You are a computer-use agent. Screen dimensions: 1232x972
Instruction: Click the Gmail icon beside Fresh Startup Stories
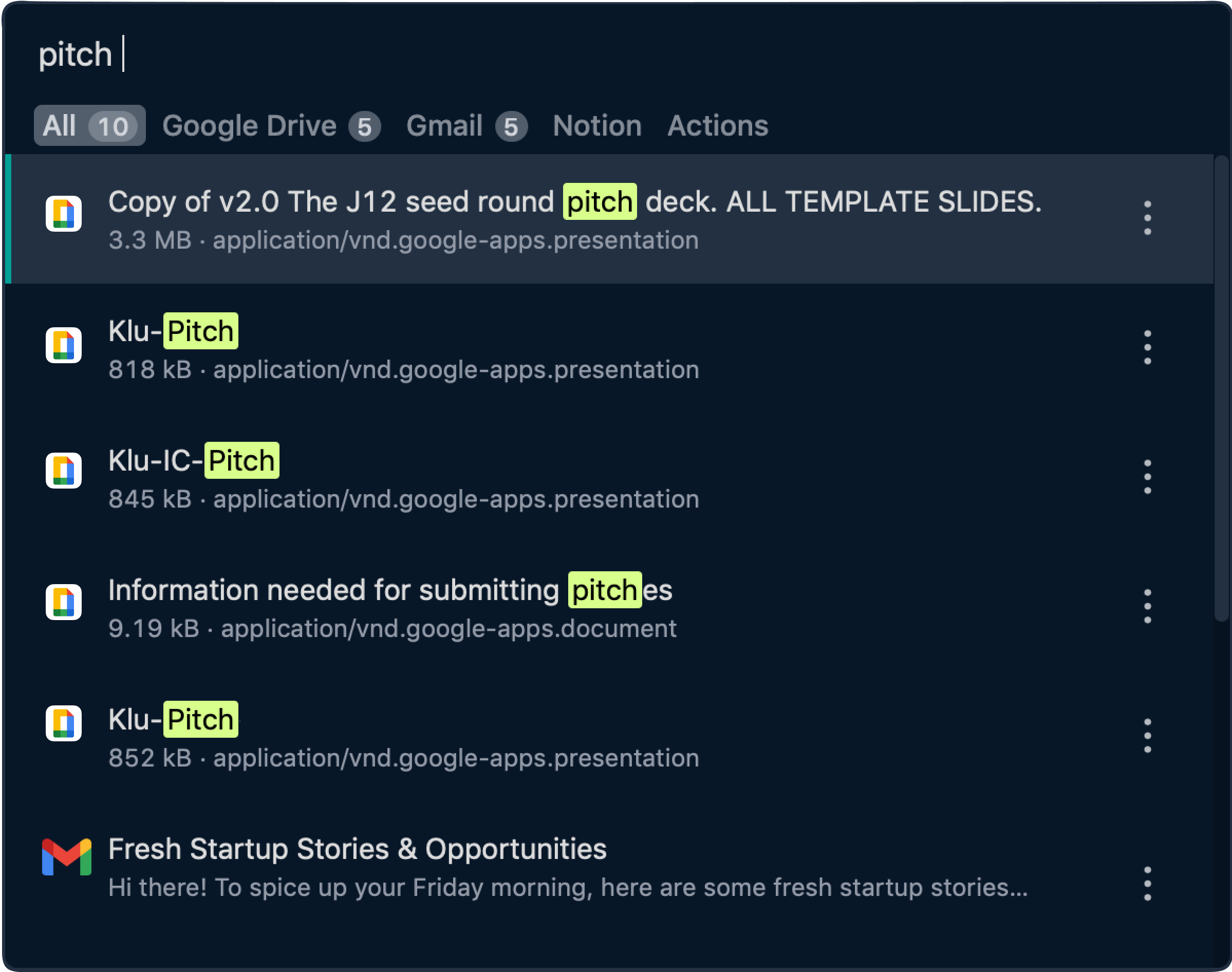(67, 857)
